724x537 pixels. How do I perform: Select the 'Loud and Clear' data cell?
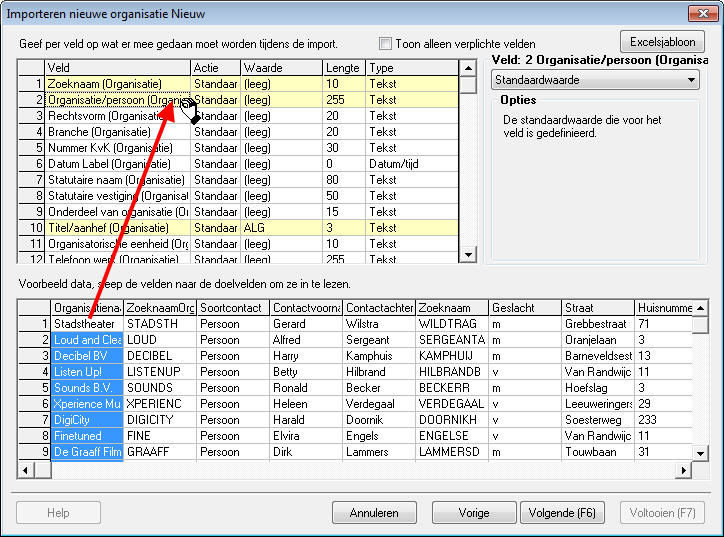point(87,340)
